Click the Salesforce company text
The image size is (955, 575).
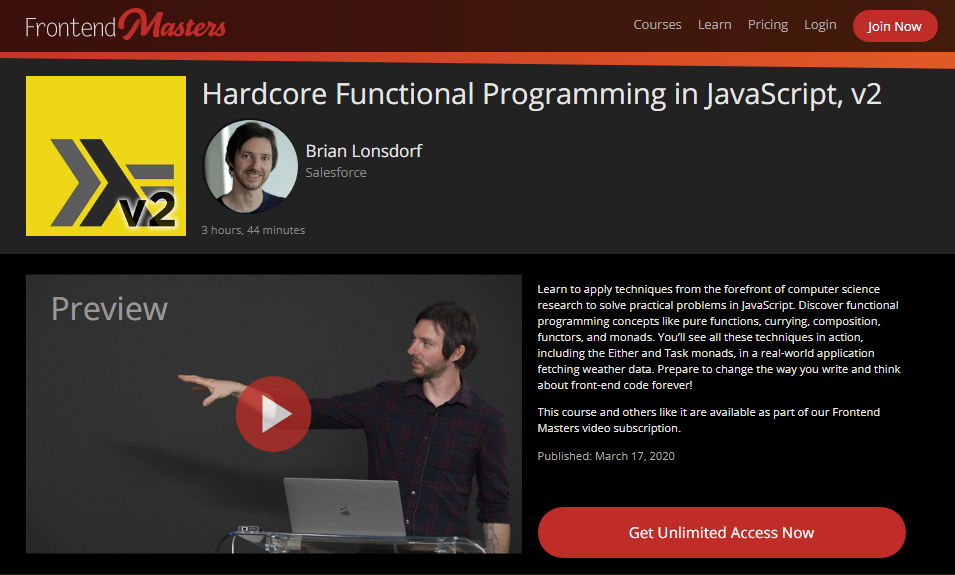(x=336, y=172)
